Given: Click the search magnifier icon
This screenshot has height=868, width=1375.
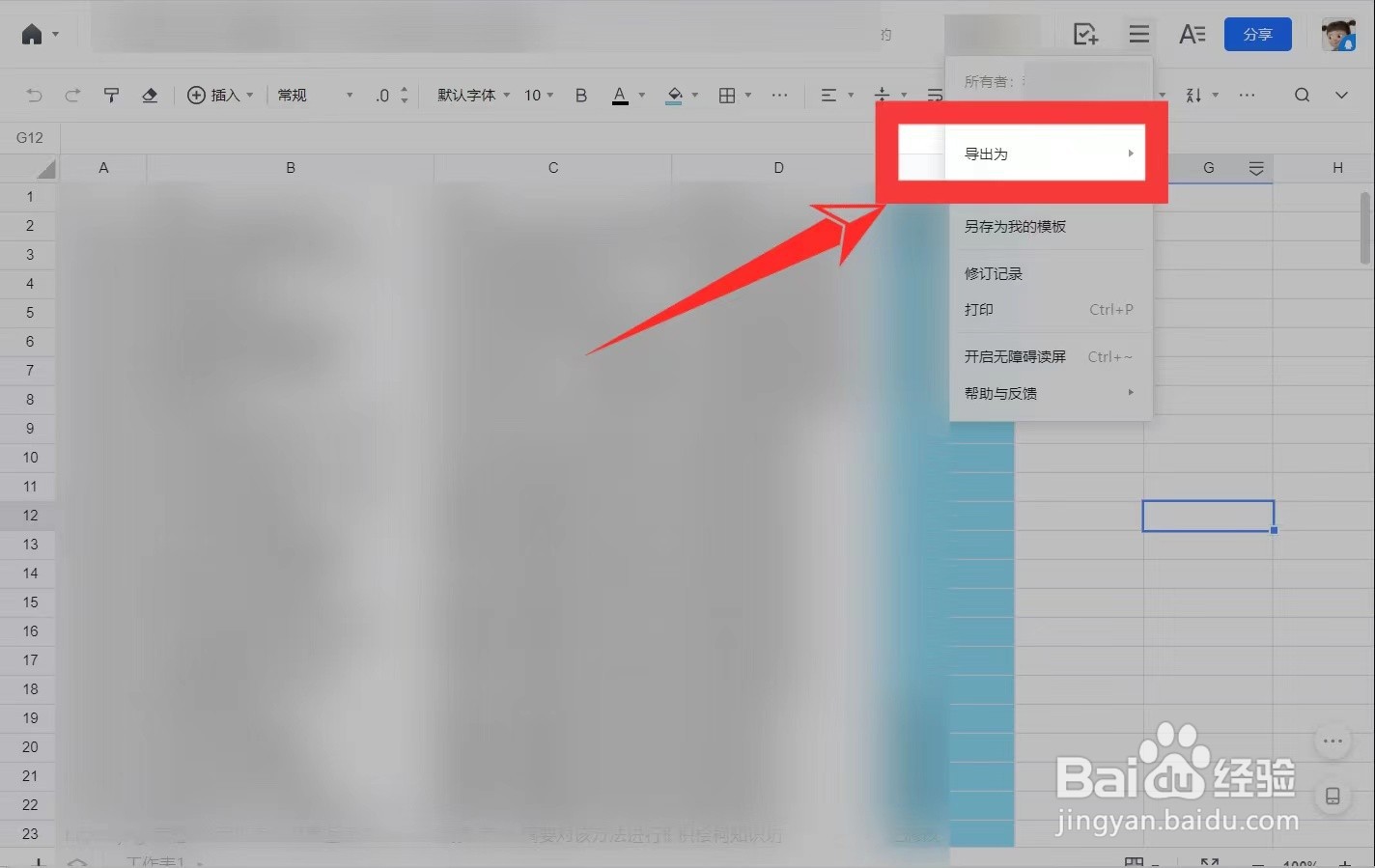Looking at the screenshot, I should (x=1302, y=95).
